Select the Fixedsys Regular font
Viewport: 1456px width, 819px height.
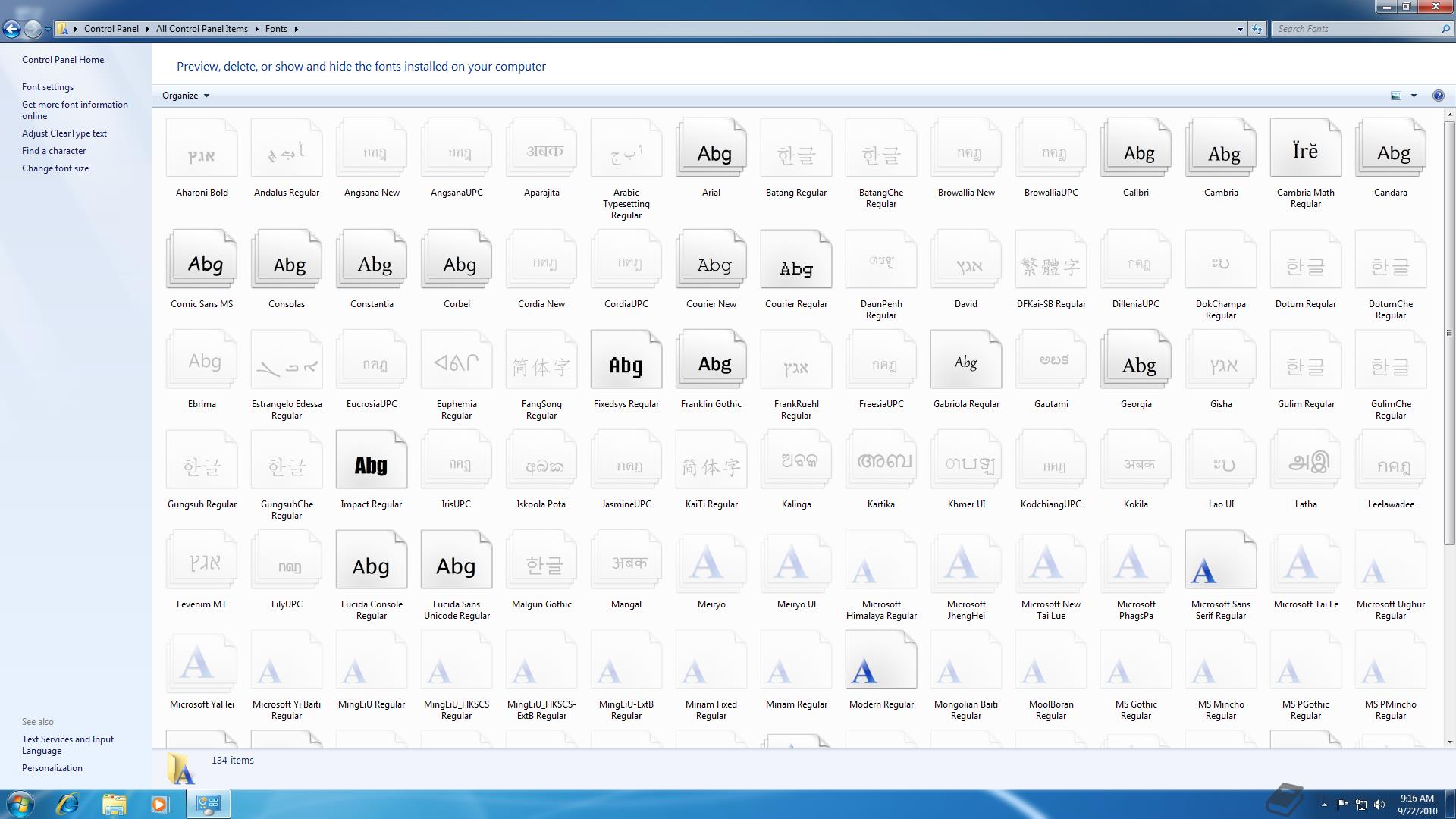click(x=626, y=360)
